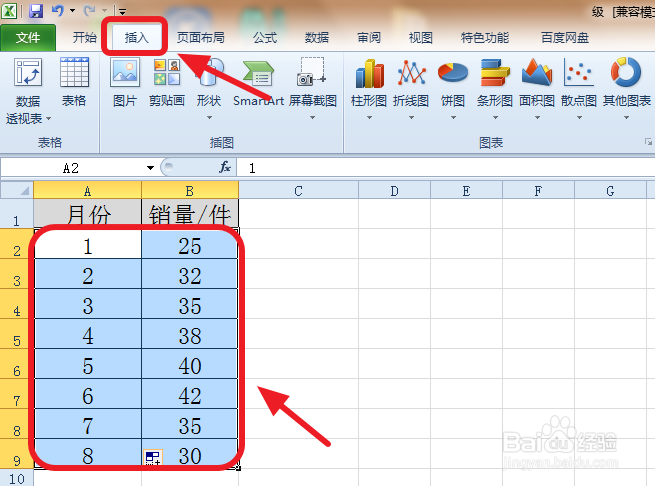This screenshot has height=486, width=655.
Task: Open the 特色功能 tab
Action: point(485,38)
